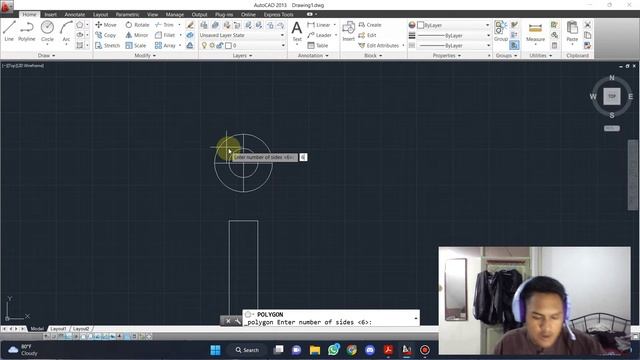Choose the Move tool
Image resolution: width=640 pixels, height=360 pixels.
[106, 25]
